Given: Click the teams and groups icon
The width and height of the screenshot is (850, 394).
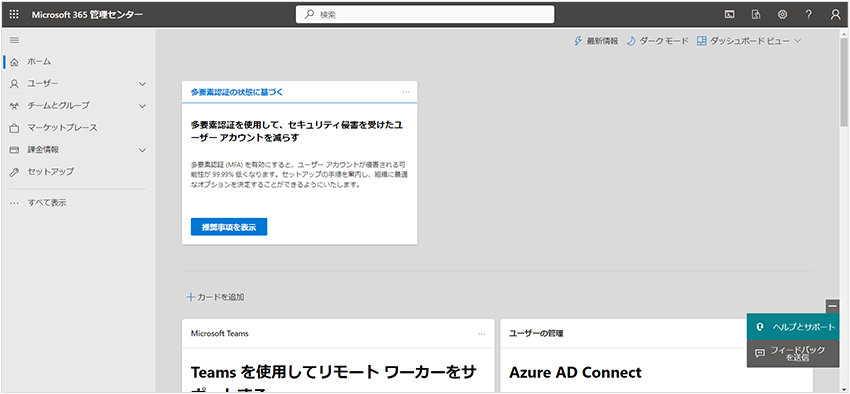Looking at the screenshot, I should [x=15, y=106].
